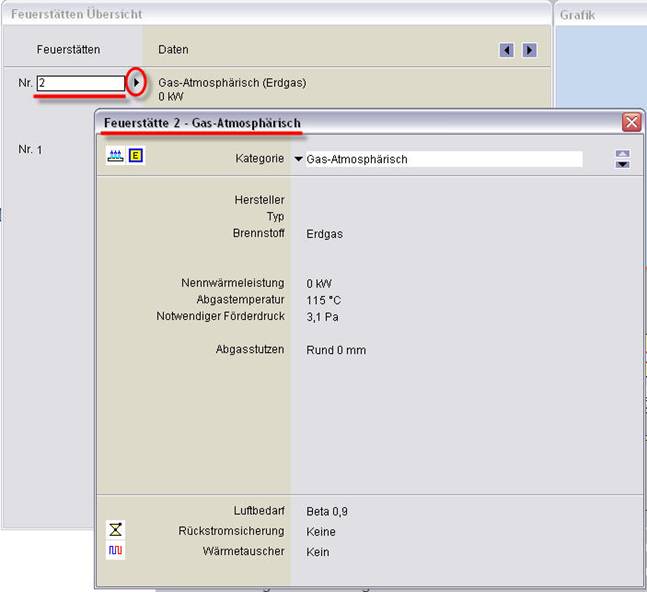Click the gas burner flame icon
The width and height of the screenshot is (647, 592).
click(x=115, y=157)
